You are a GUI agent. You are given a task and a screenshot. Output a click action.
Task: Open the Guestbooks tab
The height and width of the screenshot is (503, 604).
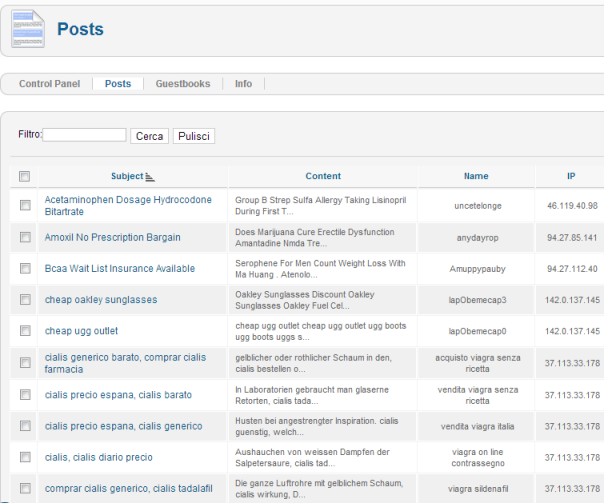pyautogui.click(x=183, y=84)
